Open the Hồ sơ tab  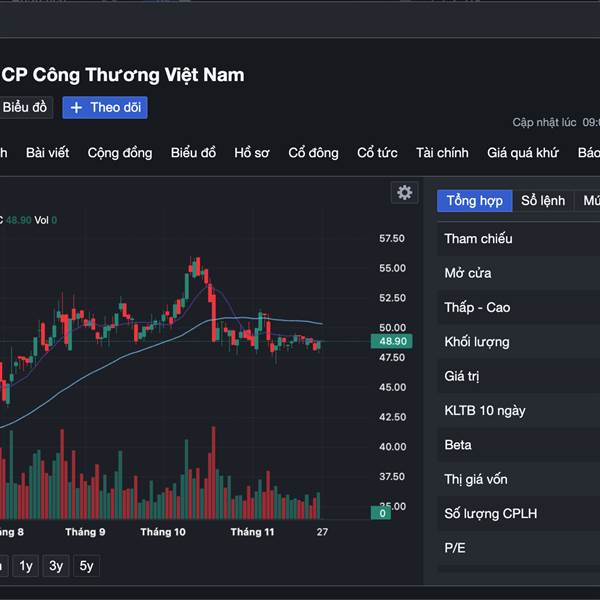click(x=252, y=153)
